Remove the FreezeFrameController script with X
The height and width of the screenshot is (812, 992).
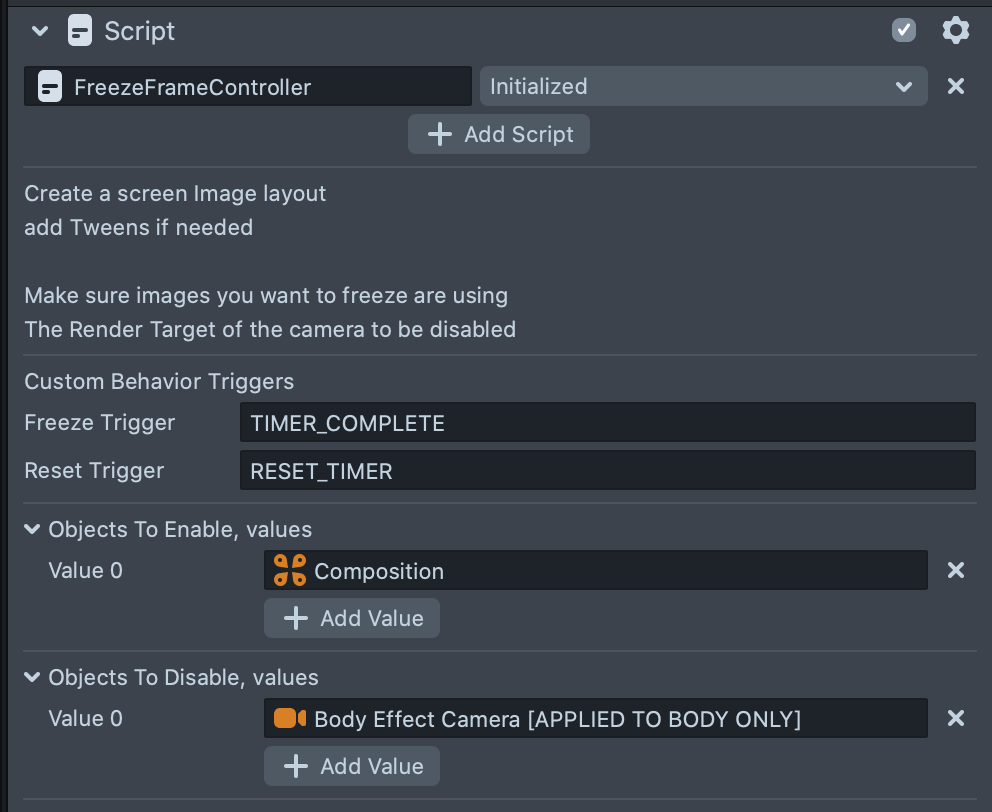pos(955,87)
